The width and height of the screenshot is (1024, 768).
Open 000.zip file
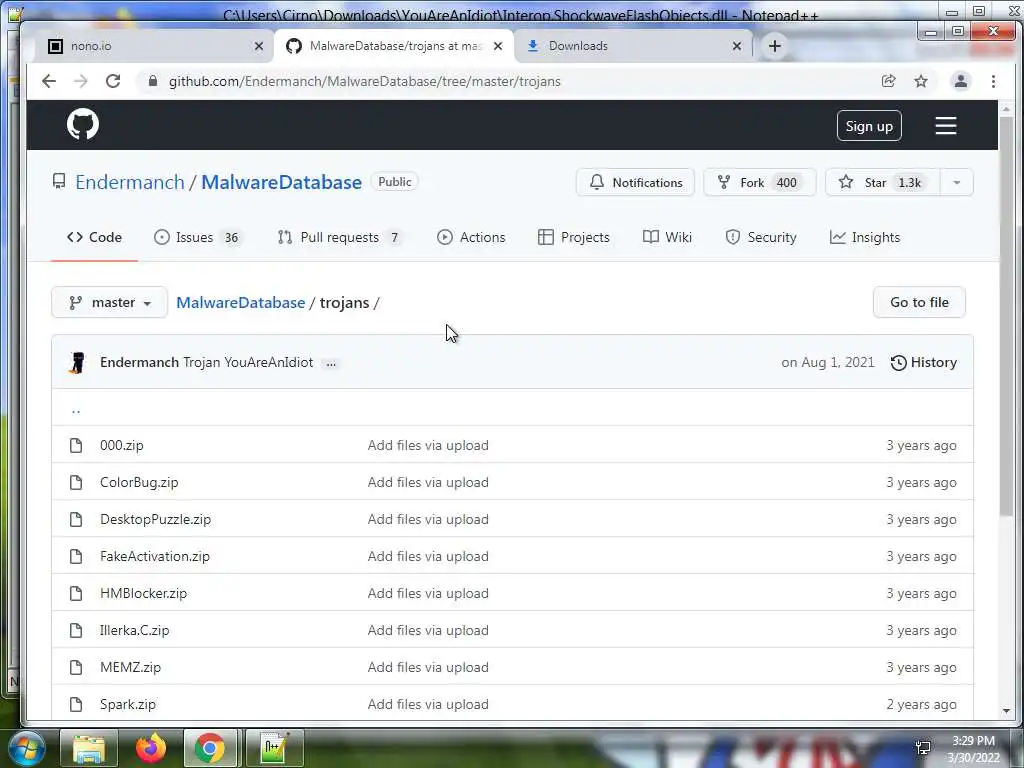(x=121, y=445)
